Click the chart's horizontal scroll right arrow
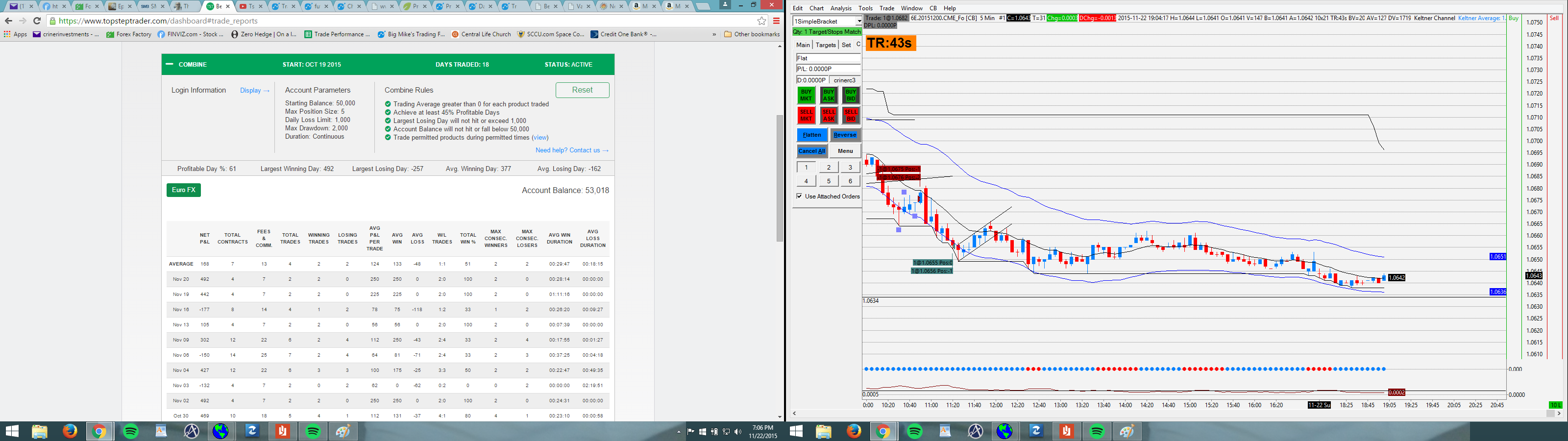 point(1559,413)
